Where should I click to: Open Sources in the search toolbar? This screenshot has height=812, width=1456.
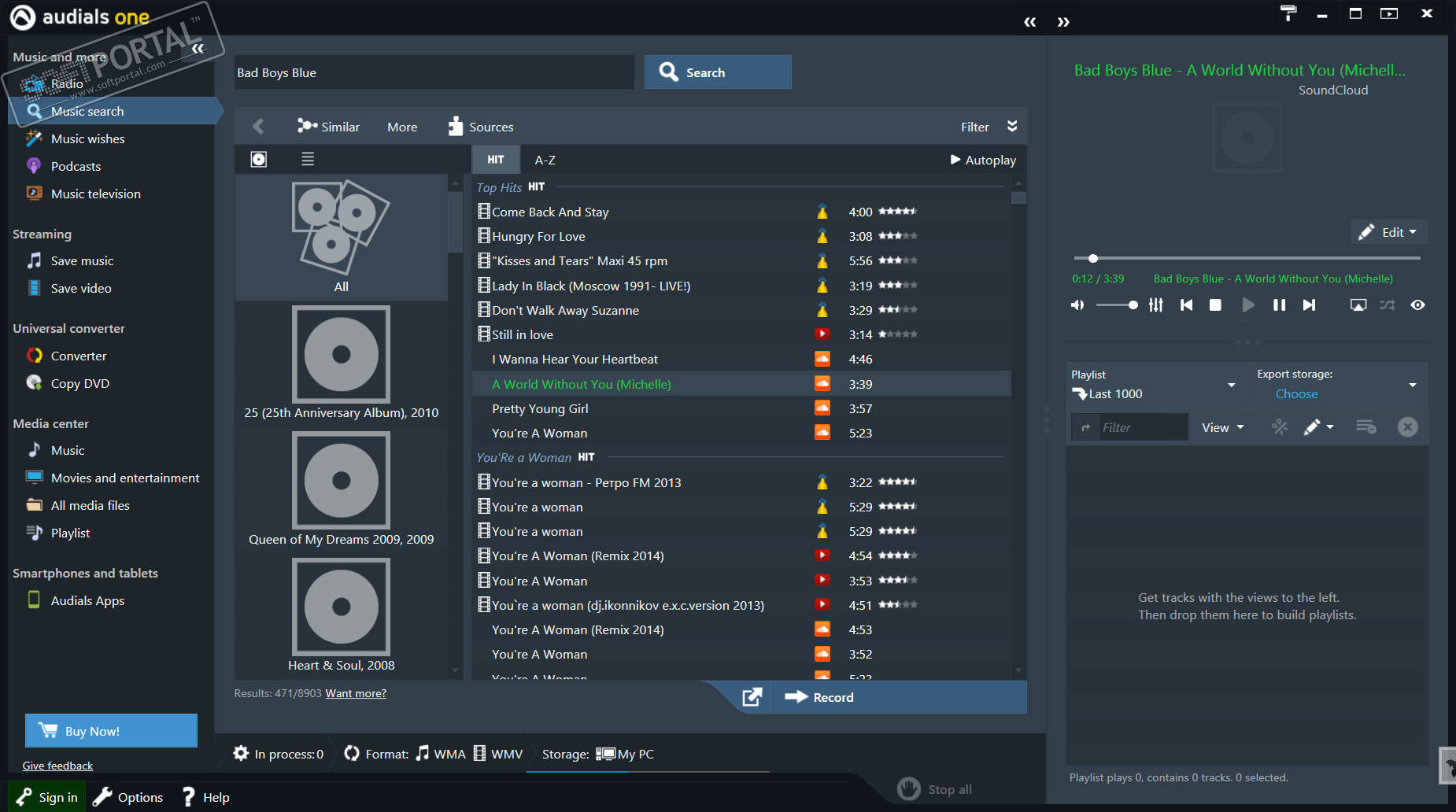coord(480,127)
